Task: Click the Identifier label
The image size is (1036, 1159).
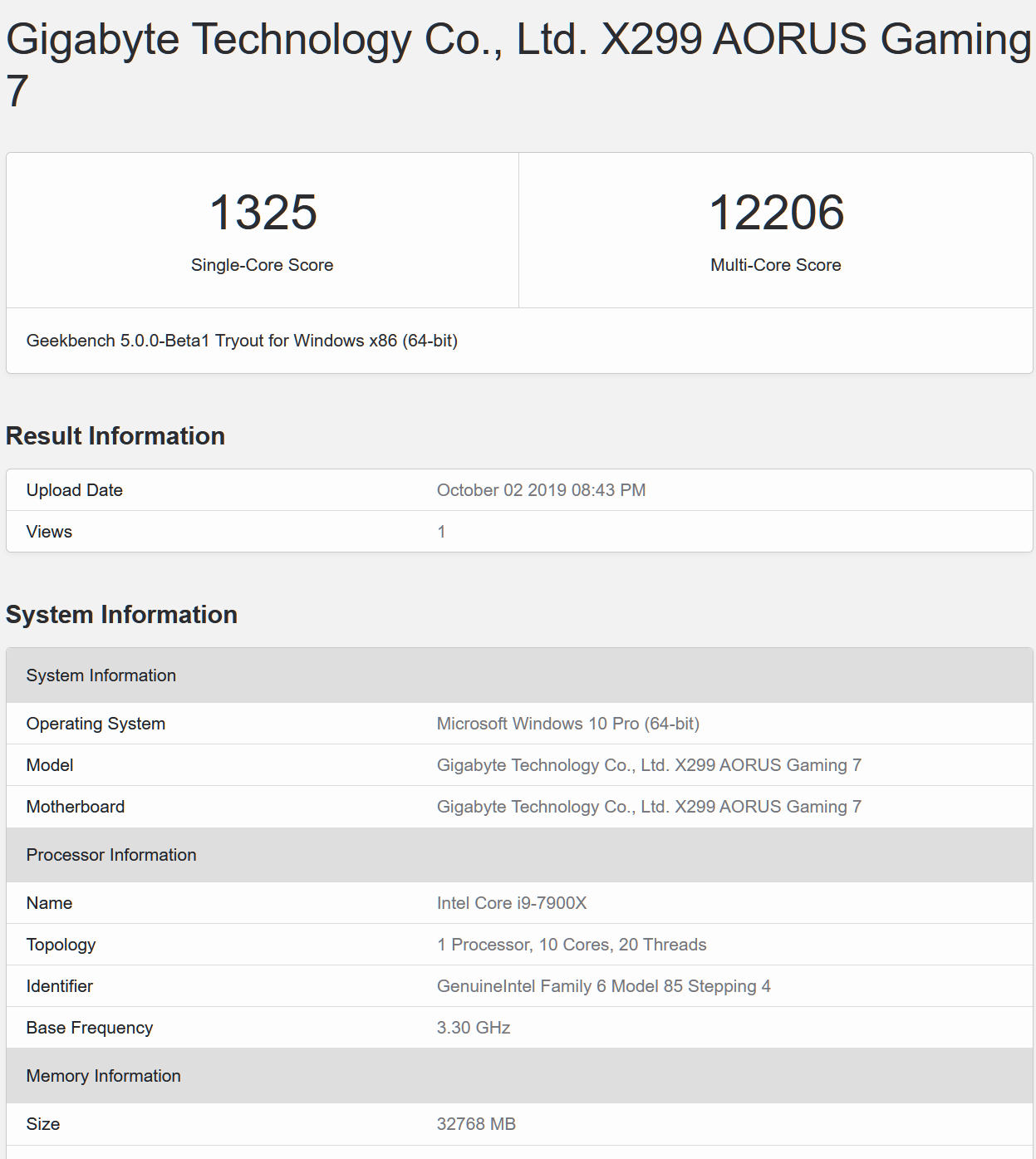Action: pyautogui.click(x=60, y=986)
